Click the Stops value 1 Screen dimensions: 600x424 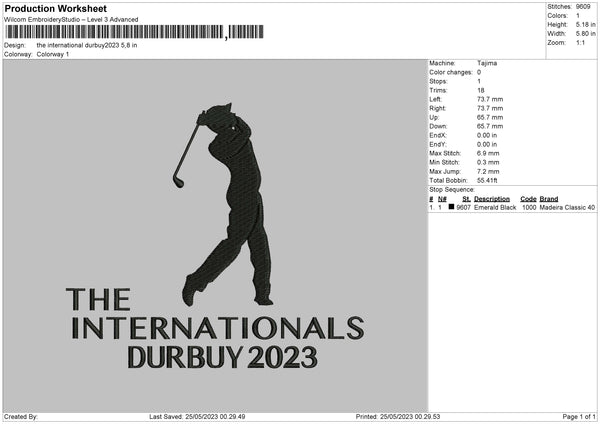click(479, 82)
